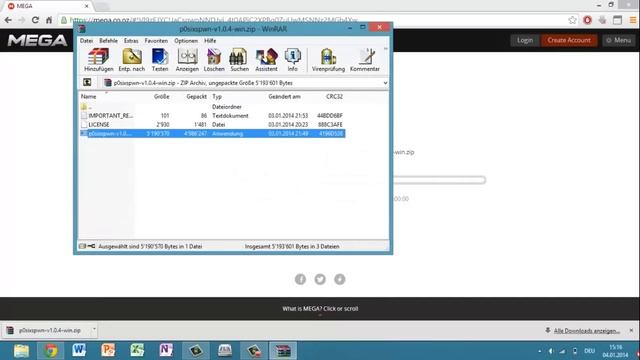Viewport: 640px width, 360px height.
Task: Sort the list by Name column
Action: [89, 97]
